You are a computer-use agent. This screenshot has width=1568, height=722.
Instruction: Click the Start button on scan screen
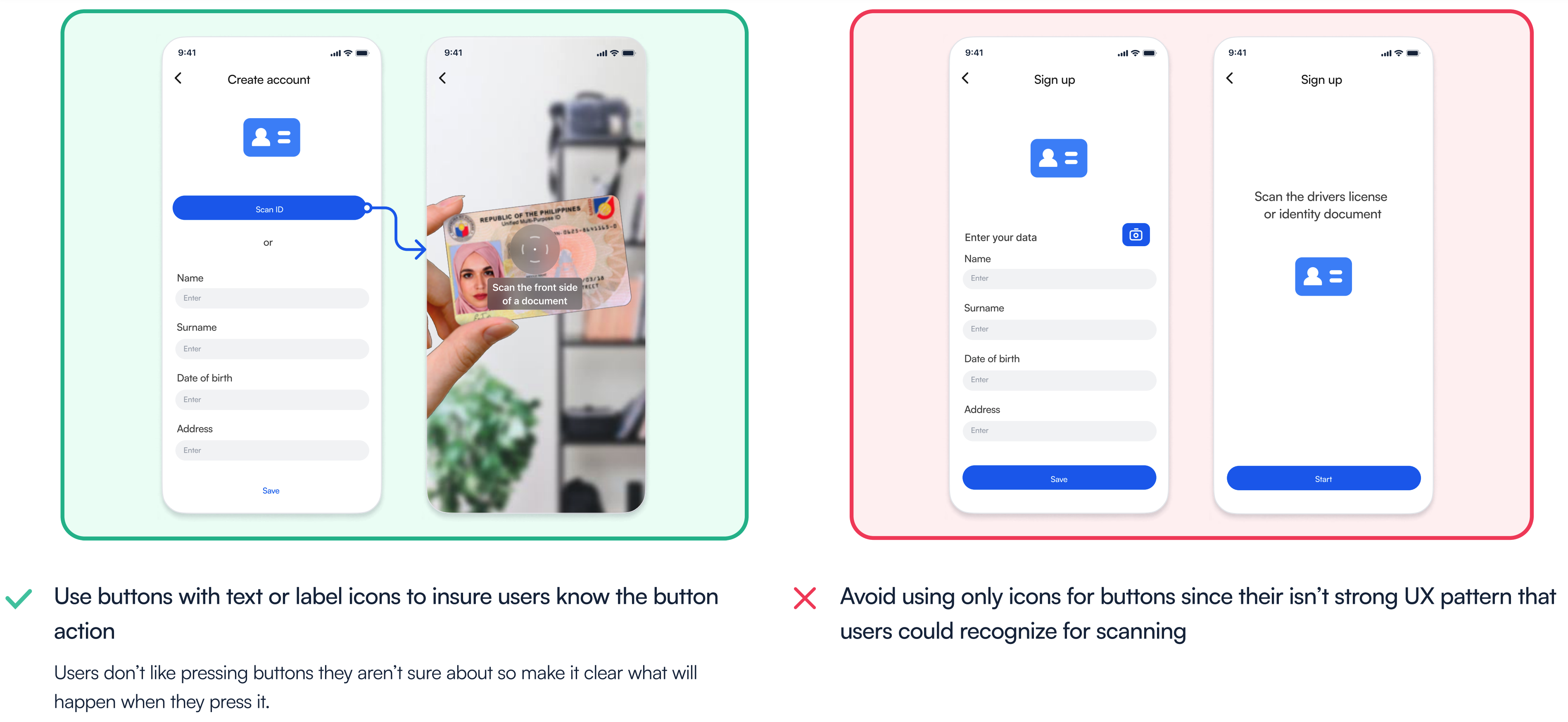1322,478
